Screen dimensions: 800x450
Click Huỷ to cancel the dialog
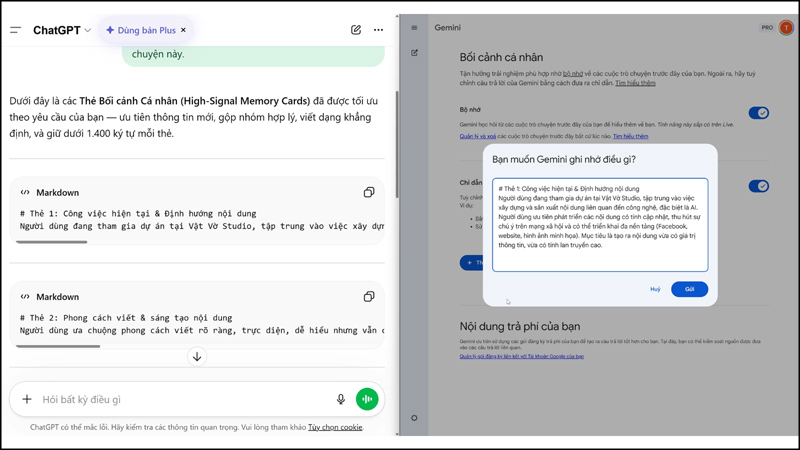pyautogui.click(x=655, y=289)
